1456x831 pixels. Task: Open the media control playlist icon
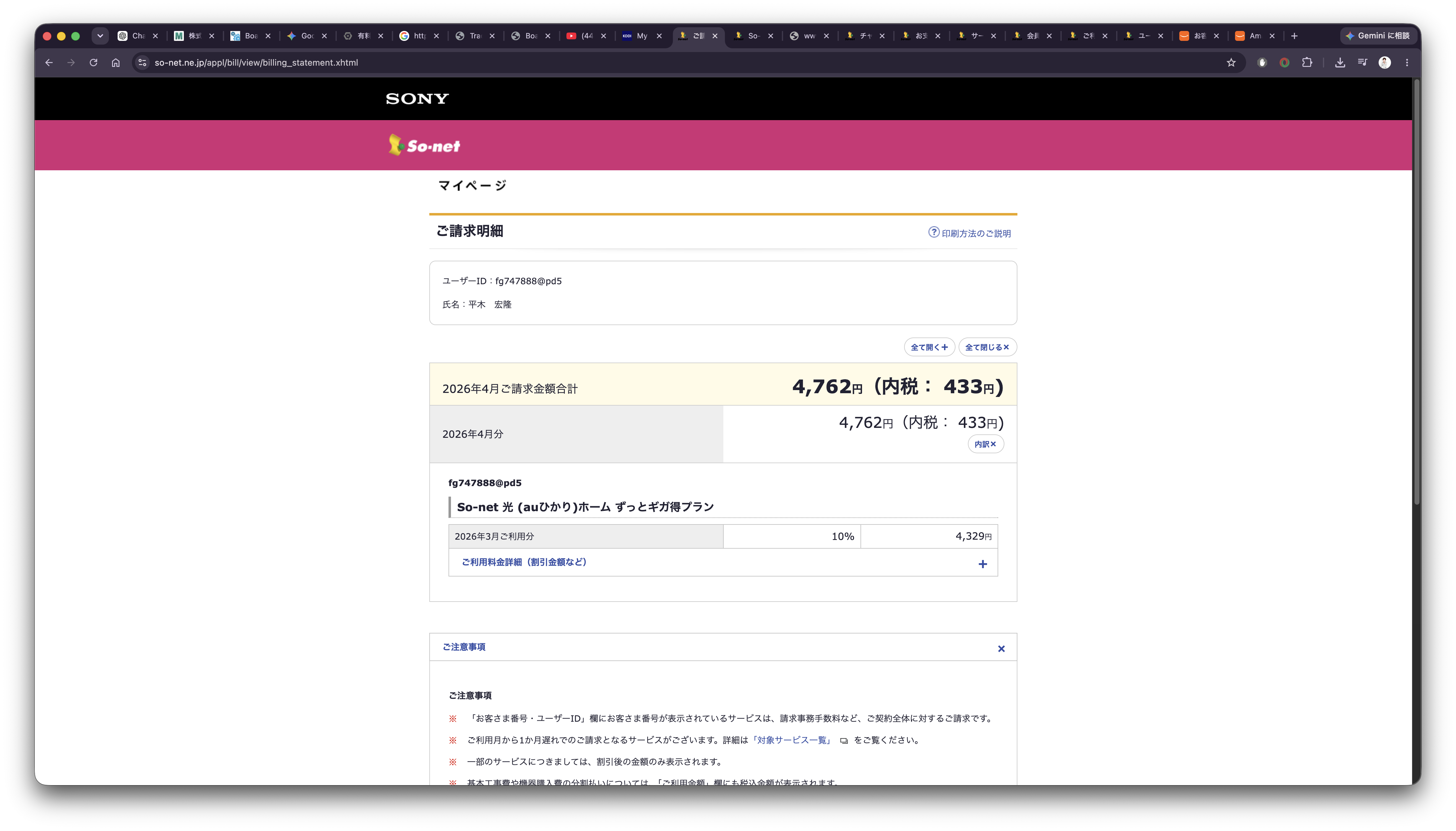click(1363, 63)
